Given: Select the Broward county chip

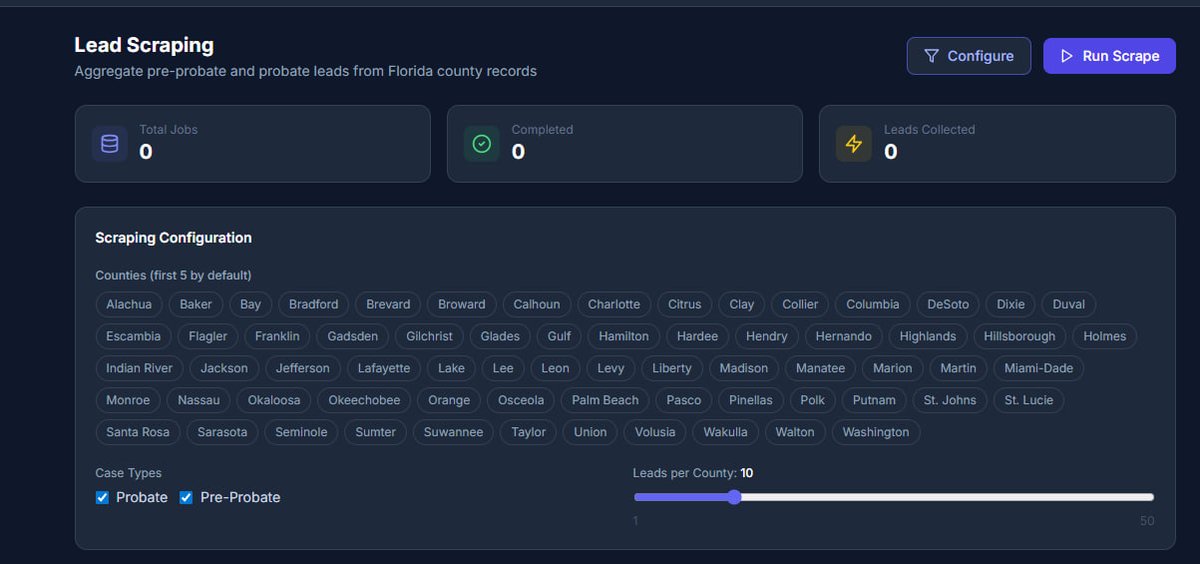Looking at the screenshot, I should 462,304.
